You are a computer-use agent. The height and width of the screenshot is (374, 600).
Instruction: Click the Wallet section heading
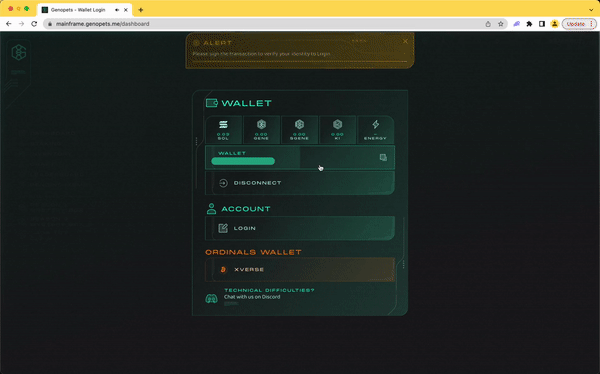click(246, 103)
